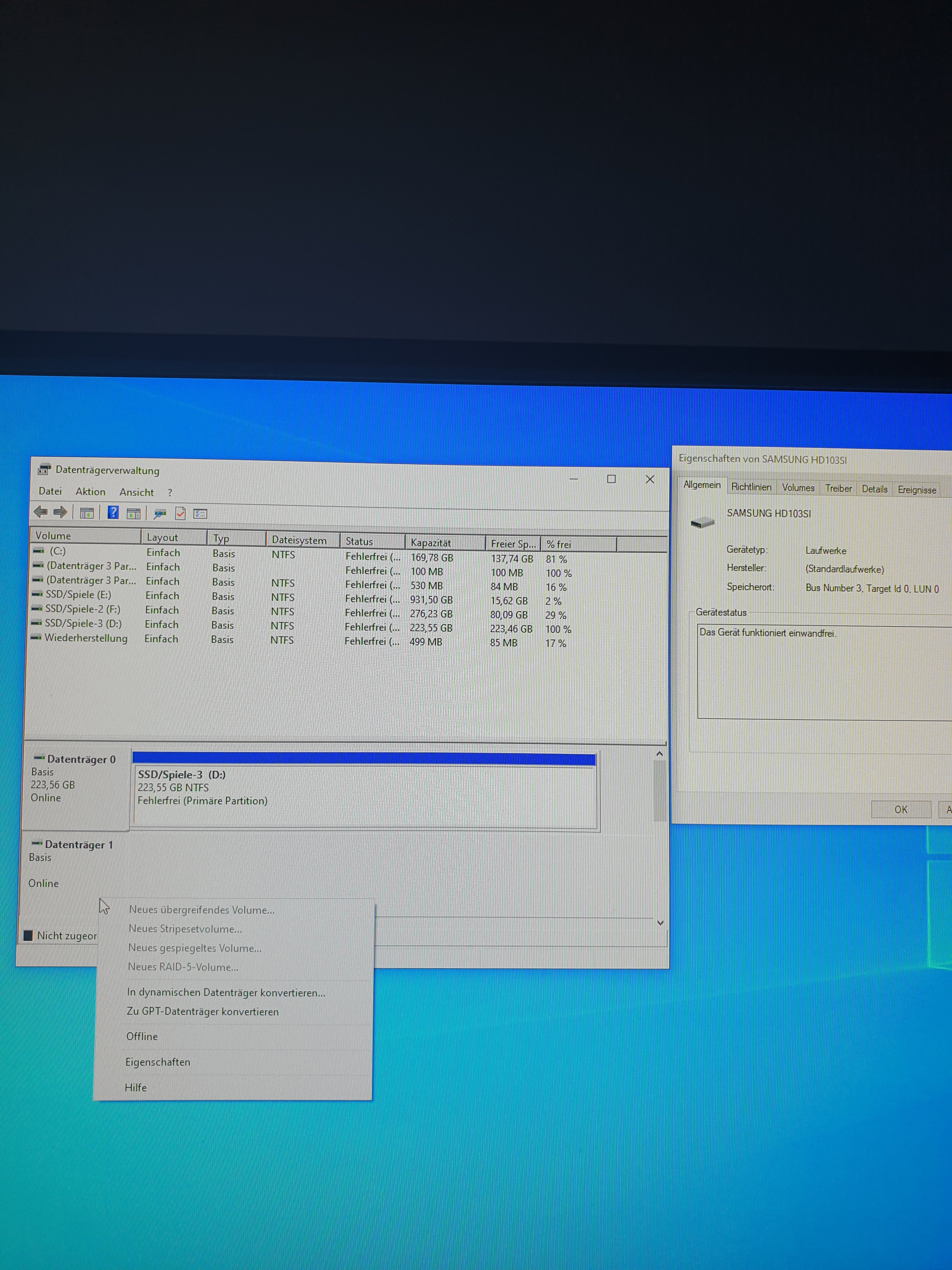Click the checkmark properties toolbar icon
The height and width of the screenshot is (1270, 952).
180,513
